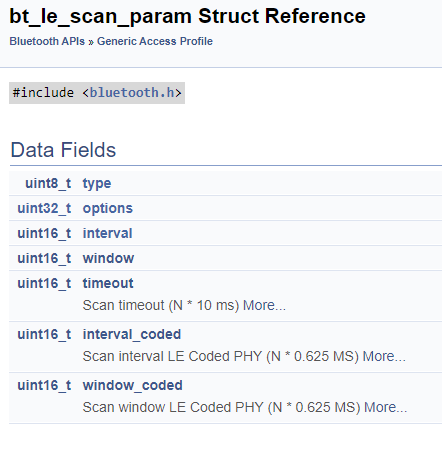
Task: Click uint16_t type name beside 'window_coded'
Action: (44, 385)
